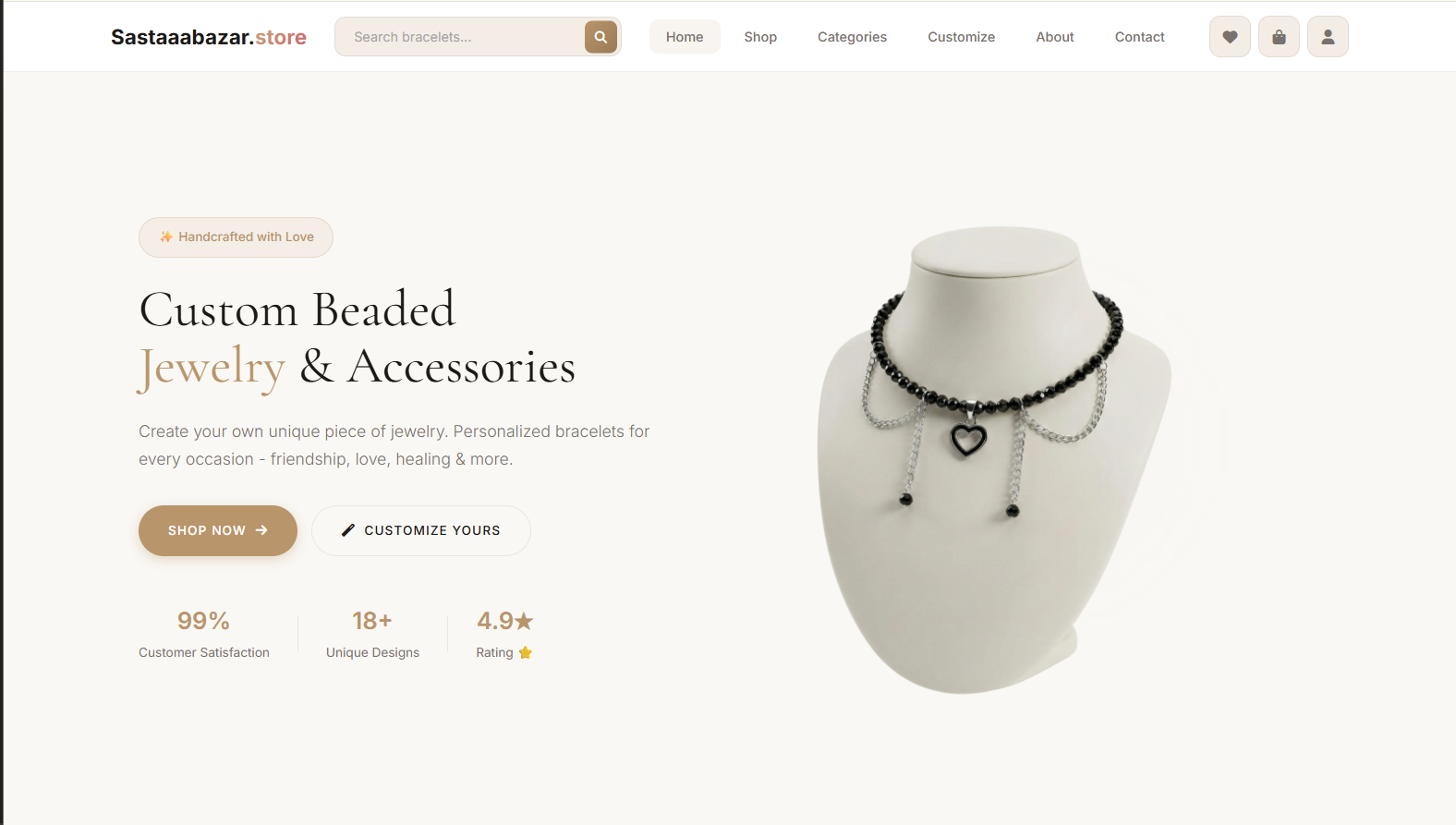Open the shopping bag cart icon

pos(1279,37)
